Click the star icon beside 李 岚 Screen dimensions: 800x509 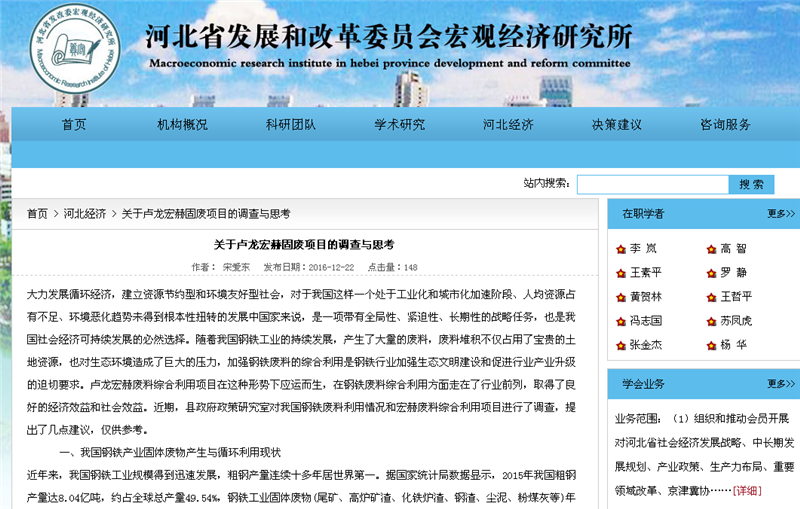621,249
